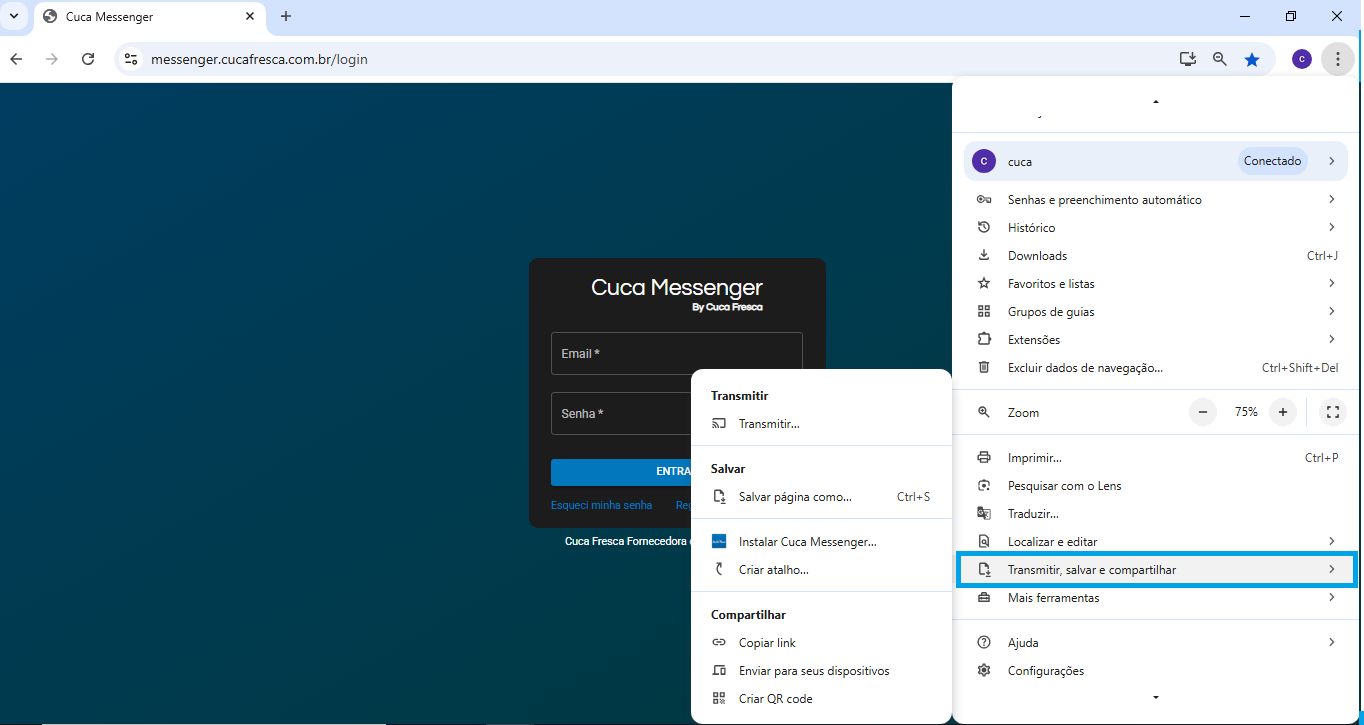The height and width of the screenshot is (725, 1364).
Task: Open Senhas e preenchimento automático
Action: point(1156,200)
